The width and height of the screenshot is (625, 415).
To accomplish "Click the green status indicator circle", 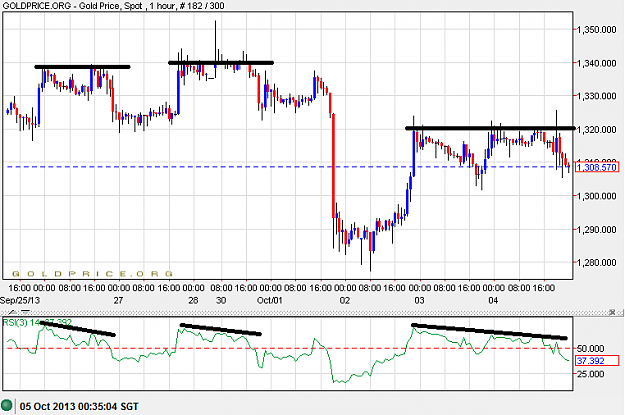I will [x=7, y=406].
